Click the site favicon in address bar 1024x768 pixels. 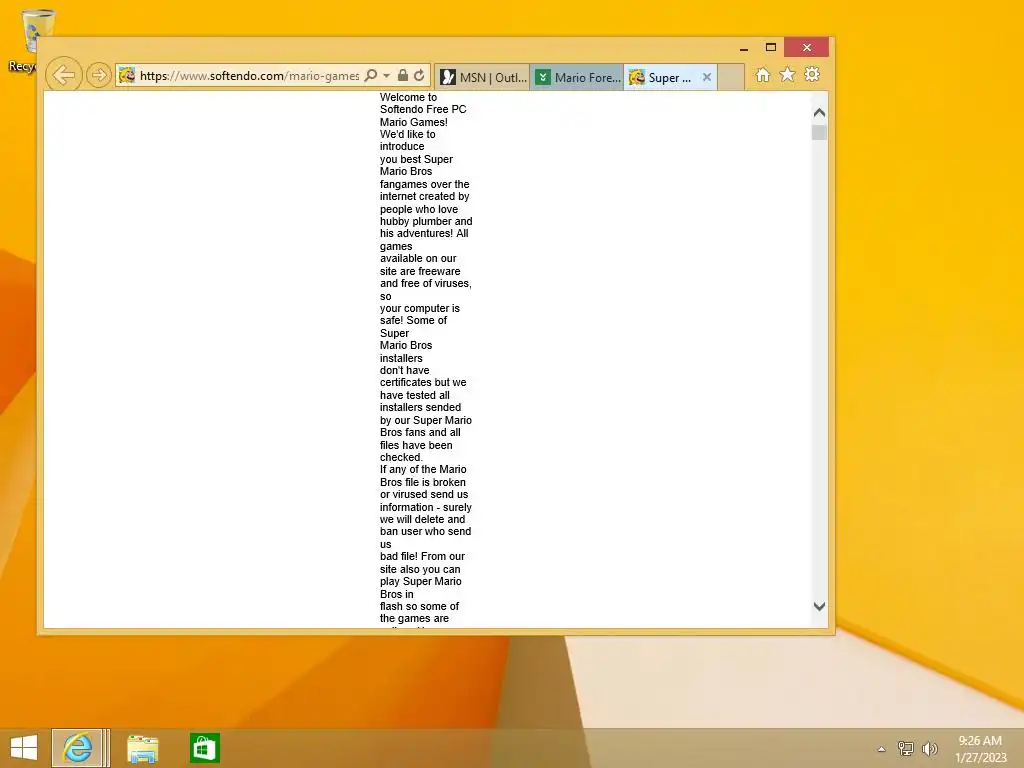[127, 75]
